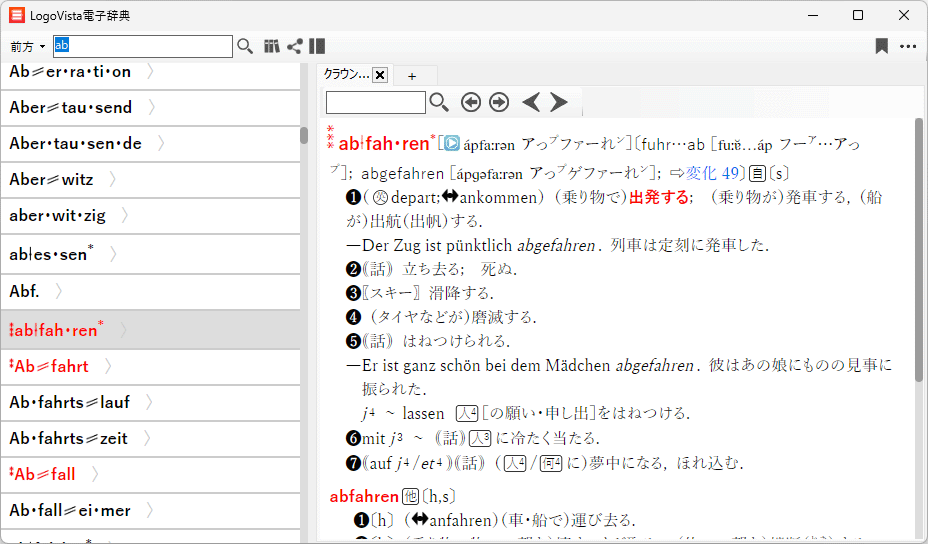Open the 前方 search mode dropdown

coord(28,47)
